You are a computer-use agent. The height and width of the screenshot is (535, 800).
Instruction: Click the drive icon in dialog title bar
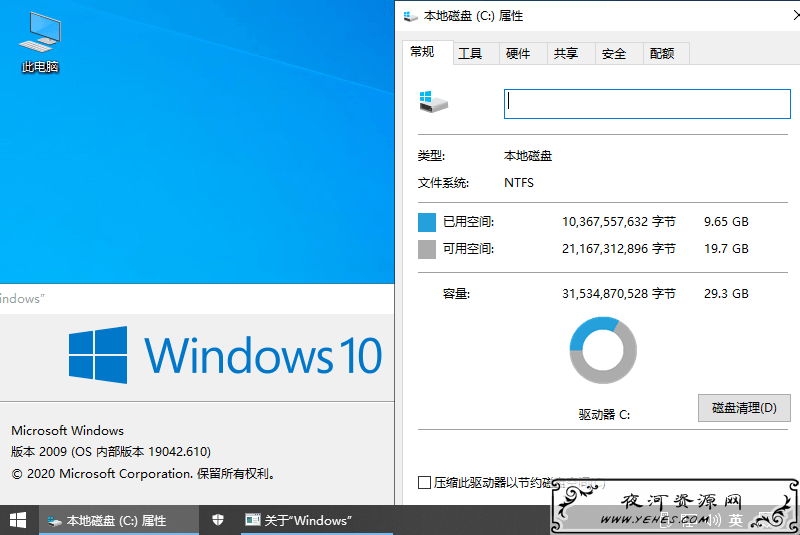click(411, 16)
